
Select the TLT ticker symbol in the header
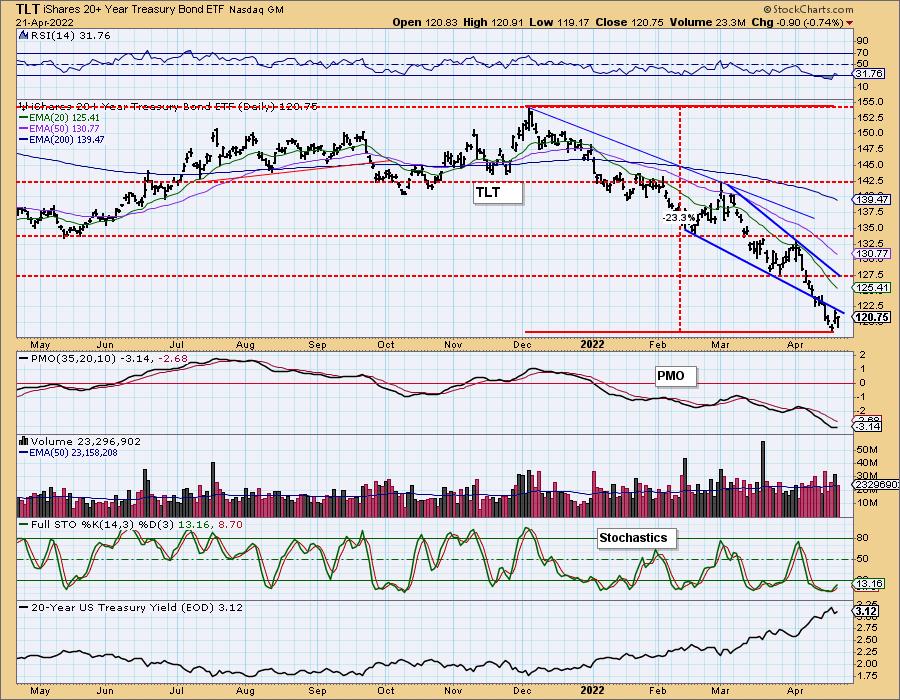point(28,9)
